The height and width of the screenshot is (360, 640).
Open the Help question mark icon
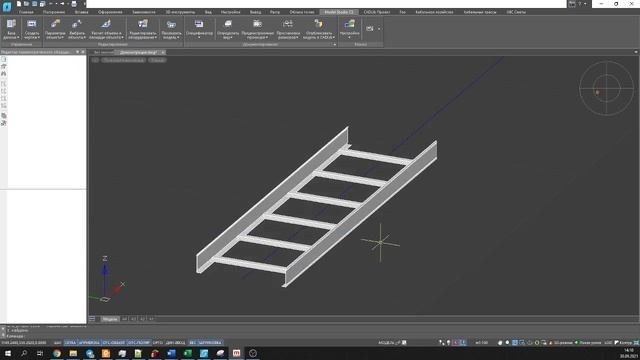579,4
